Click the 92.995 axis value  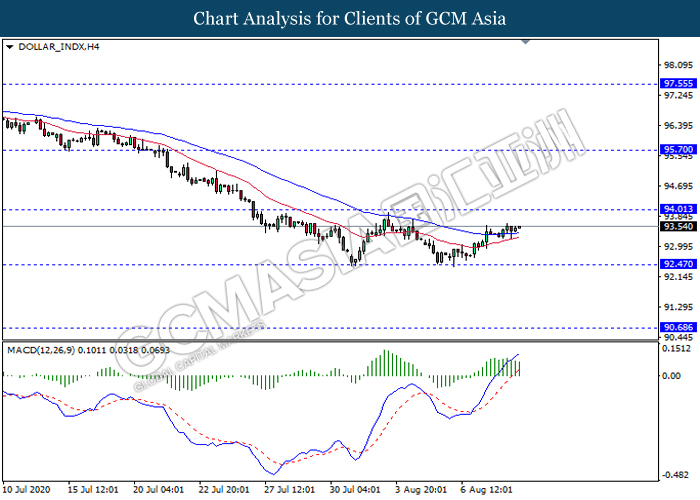click(x=679, y=247)
